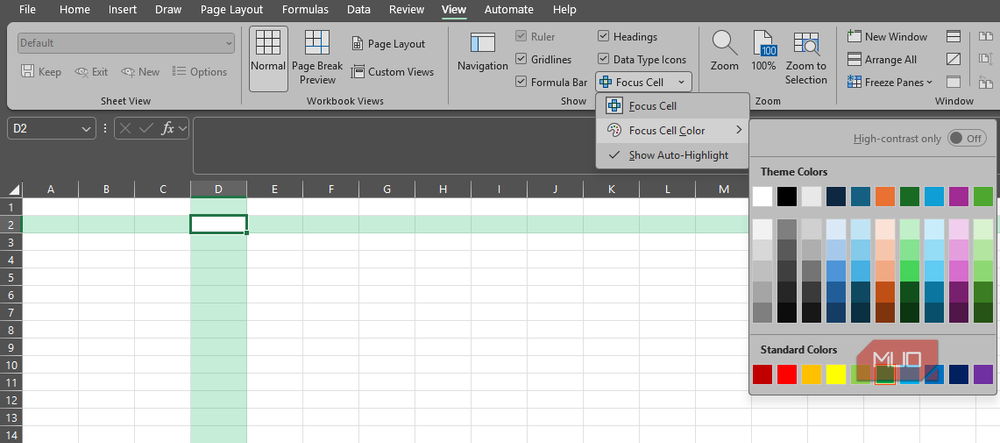Click Zoom to Selection
This screenshot has height=443, width=1000.
806,58
